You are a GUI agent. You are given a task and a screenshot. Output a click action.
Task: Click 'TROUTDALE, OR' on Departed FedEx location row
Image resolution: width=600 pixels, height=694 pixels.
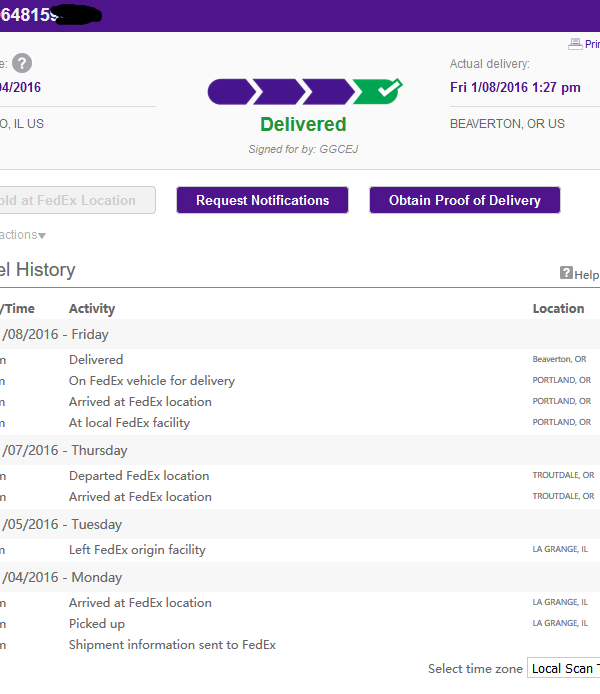(563, 475)
